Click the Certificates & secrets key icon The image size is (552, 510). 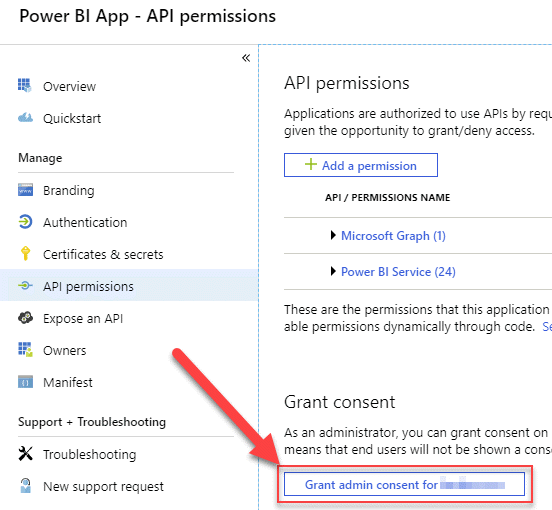[25, 254]
